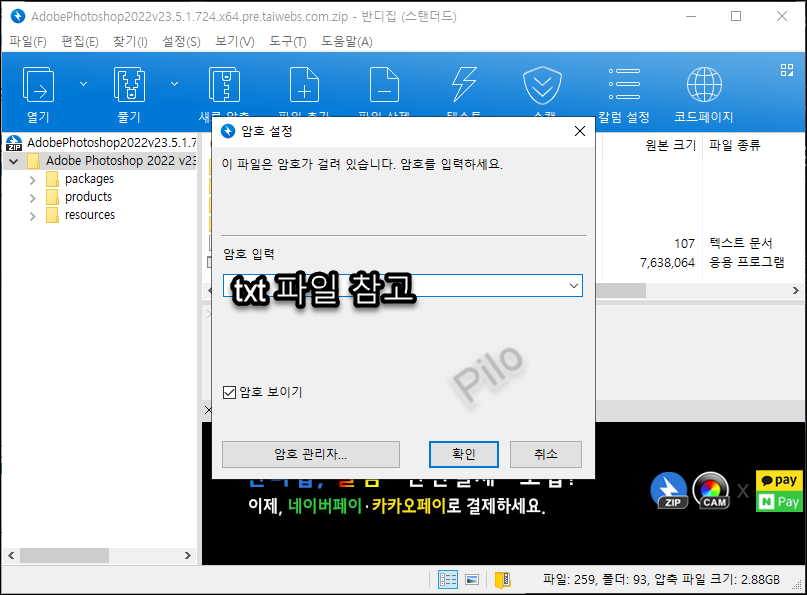Select the packages folder in the tree
Screen dimensions: 807x595
pos(89,179)
